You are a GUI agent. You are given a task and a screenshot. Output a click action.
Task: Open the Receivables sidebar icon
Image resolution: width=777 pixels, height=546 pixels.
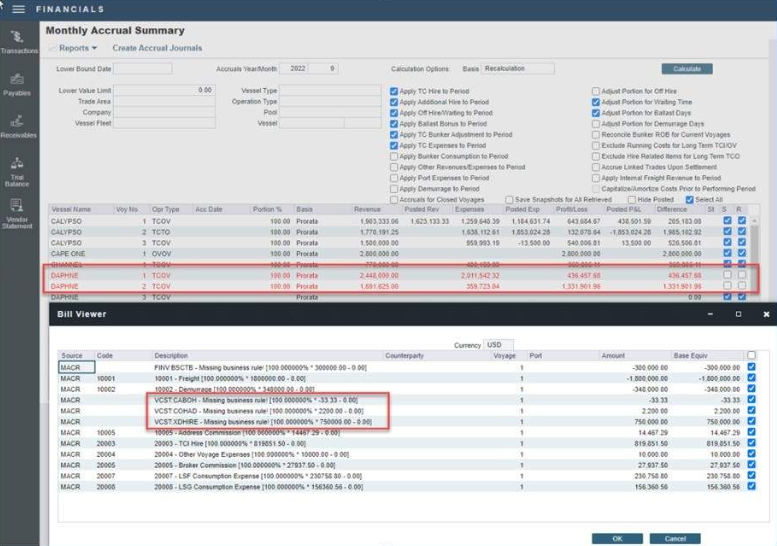(x=17, y=125)
